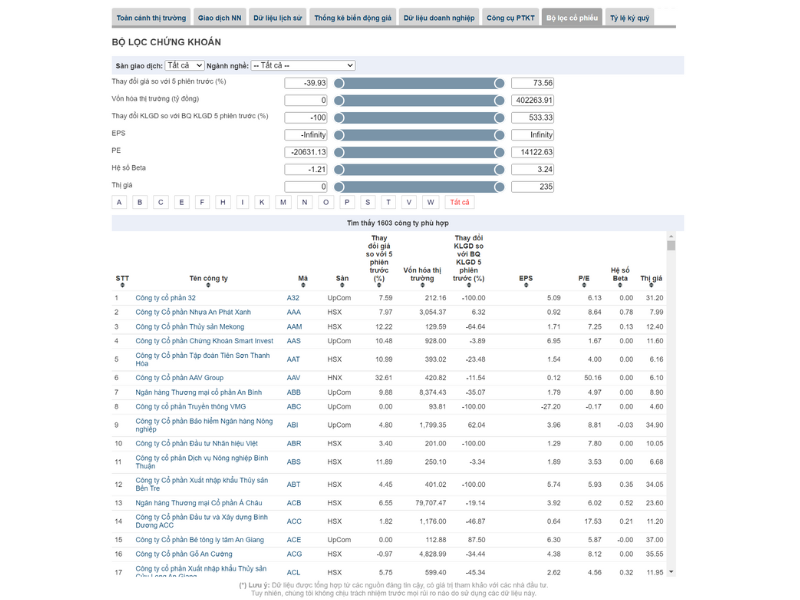800x600 pixels.
Task: Click table scrollbar down arrow
Action: click(671, 572)
